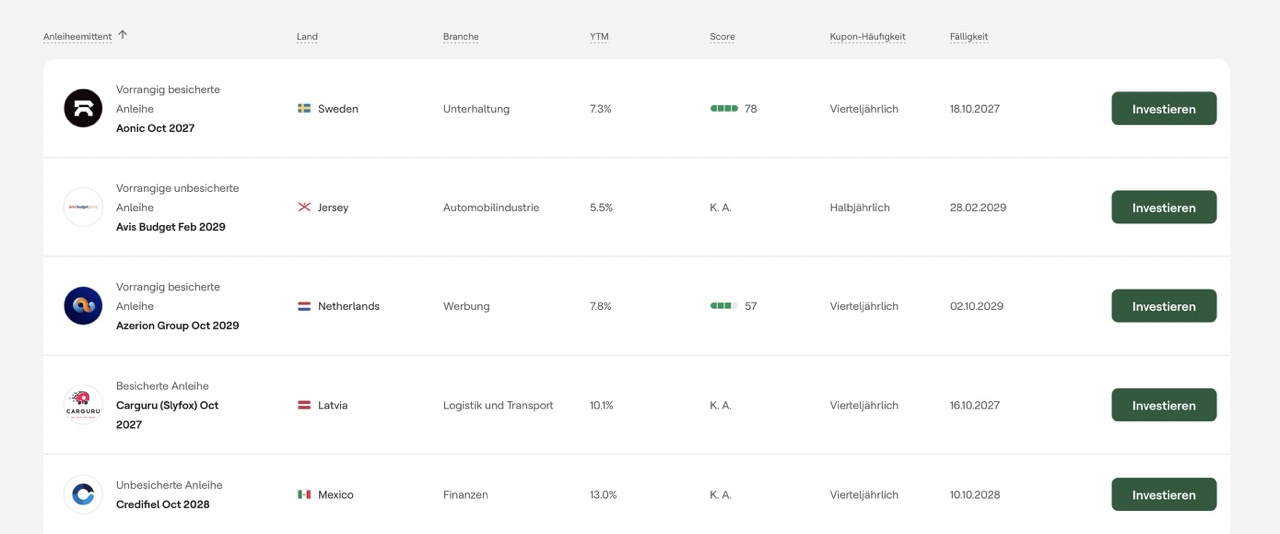Click the Aonic score bar showing 78
Screen dimensions: 1280x534
[x=724, y=108]
